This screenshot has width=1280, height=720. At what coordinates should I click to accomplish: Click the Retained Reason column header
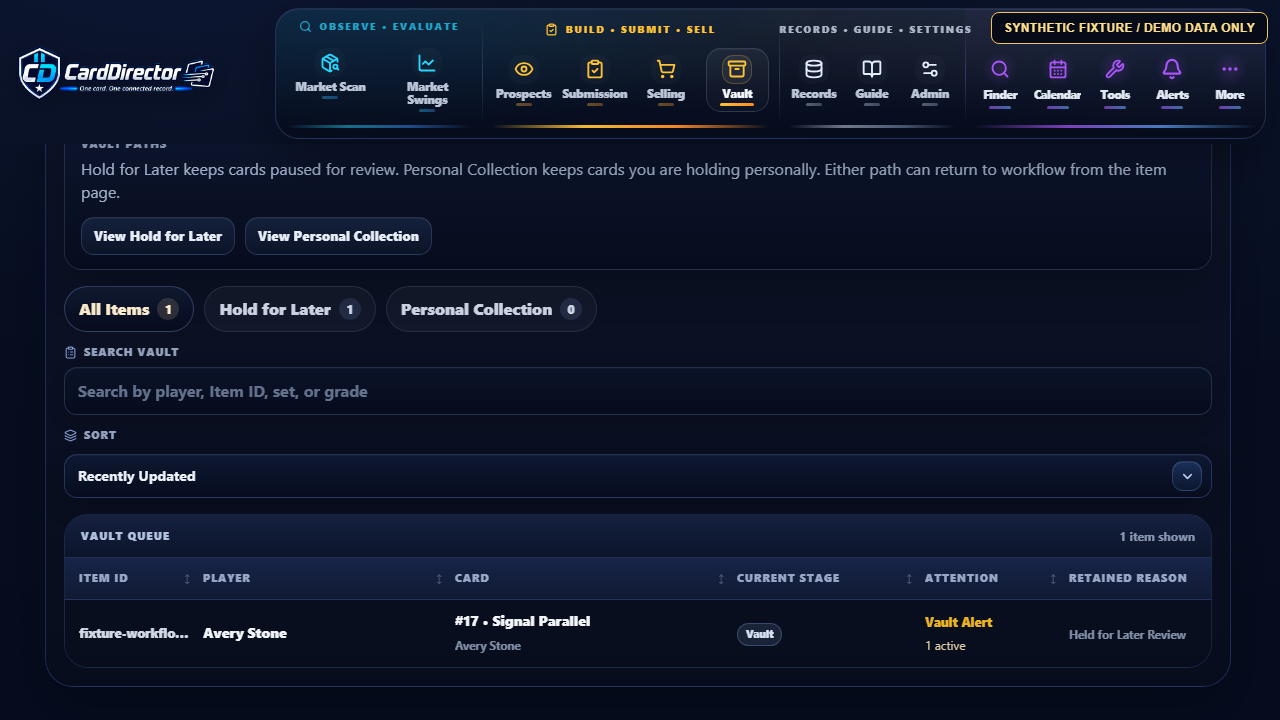(1128, 578)
